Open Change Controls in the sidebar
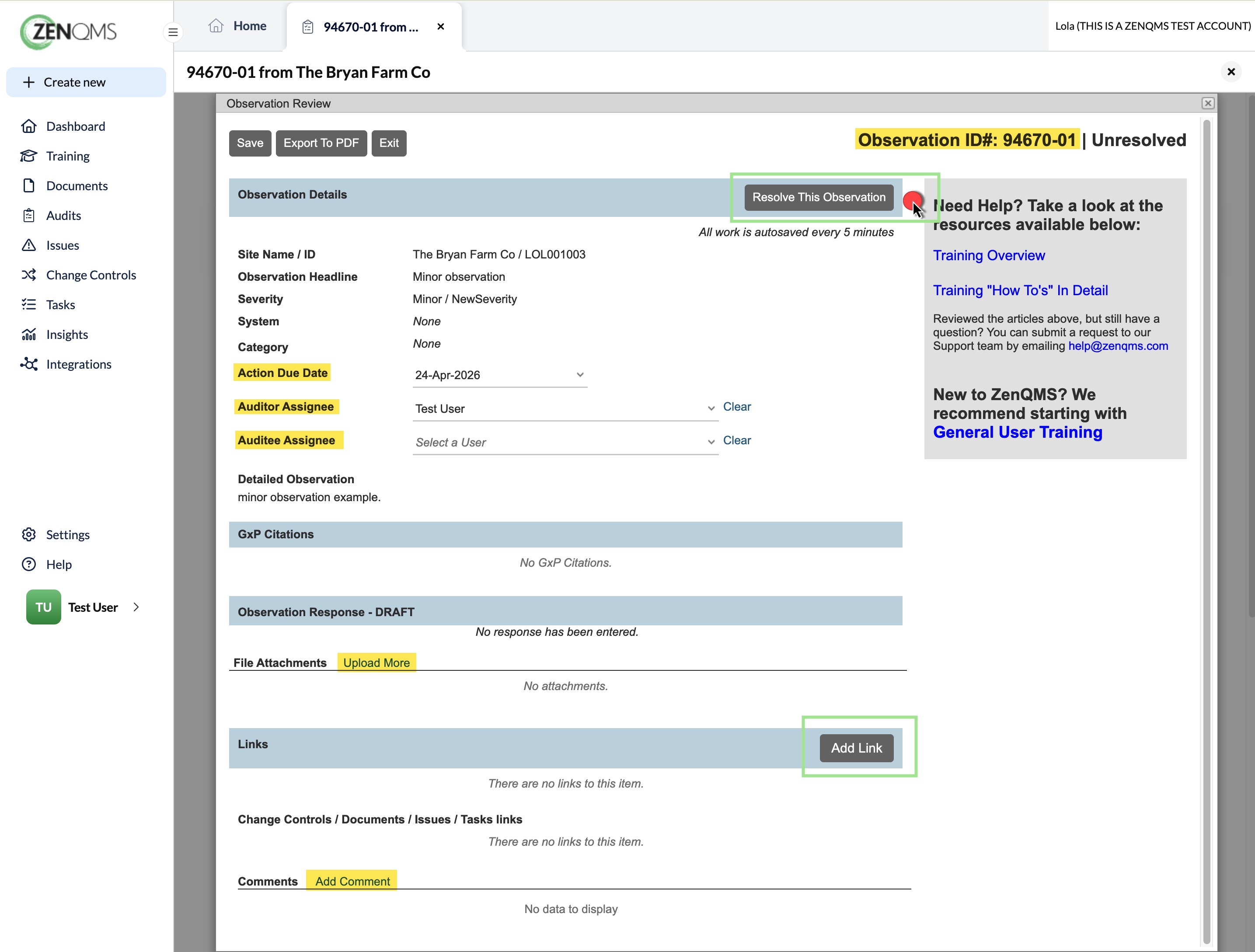The width and height of the screenshot is (1255, 952). [x=91, y=275]
